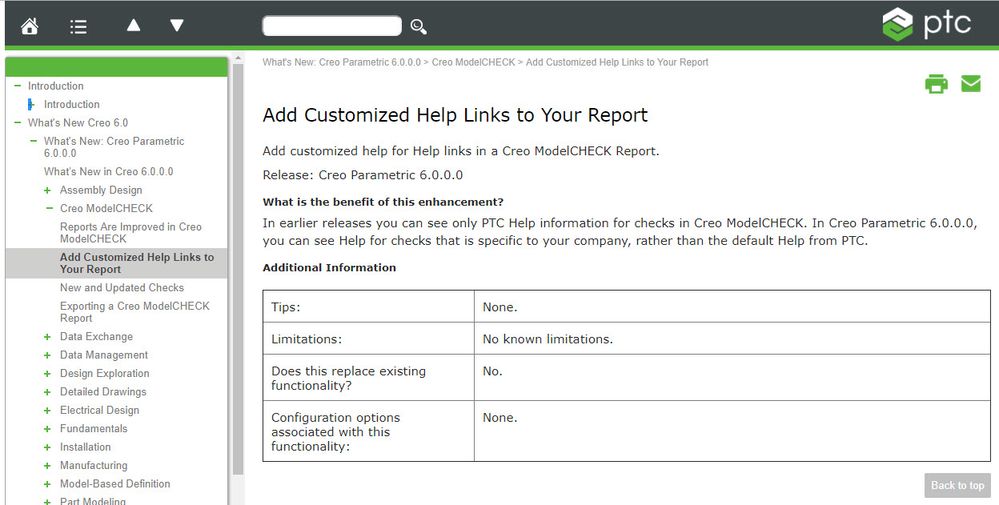Click the Back to top button
Viewport: 999px width, 505px height.
pos(957,485)
